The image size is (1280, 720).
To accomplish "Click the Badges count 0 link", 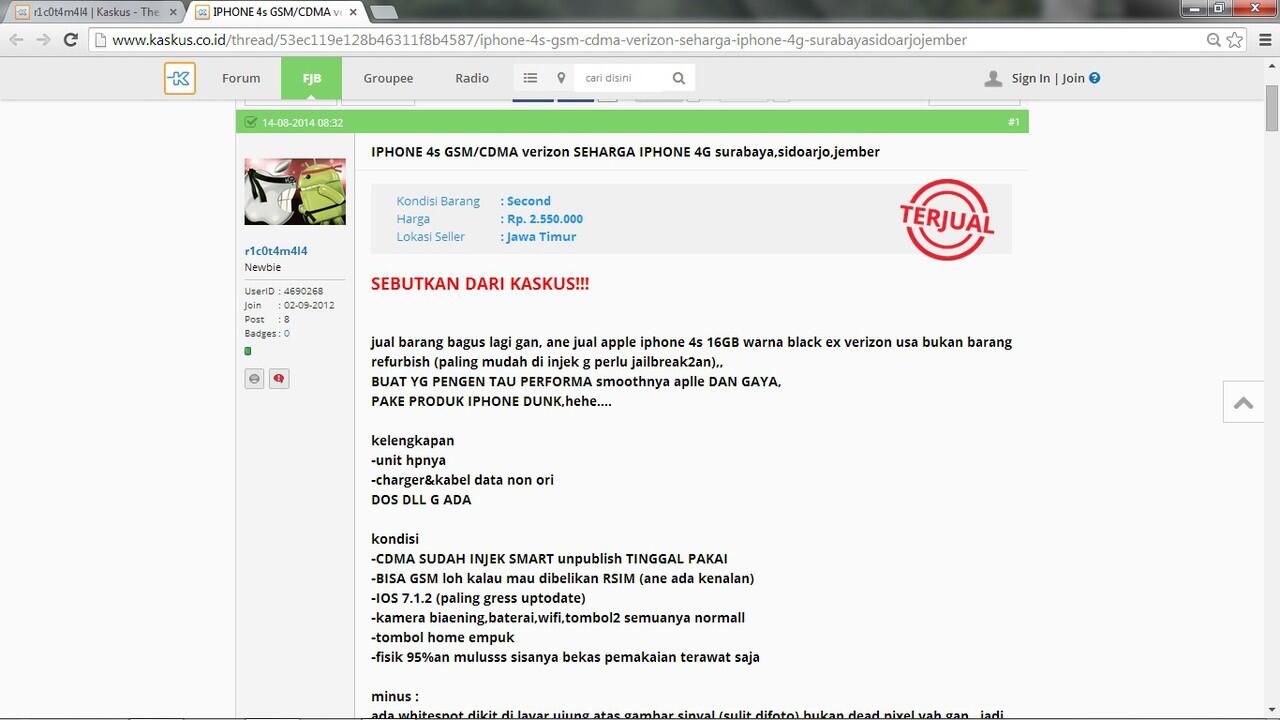I will pyautogui.click(x=286, y=333).
